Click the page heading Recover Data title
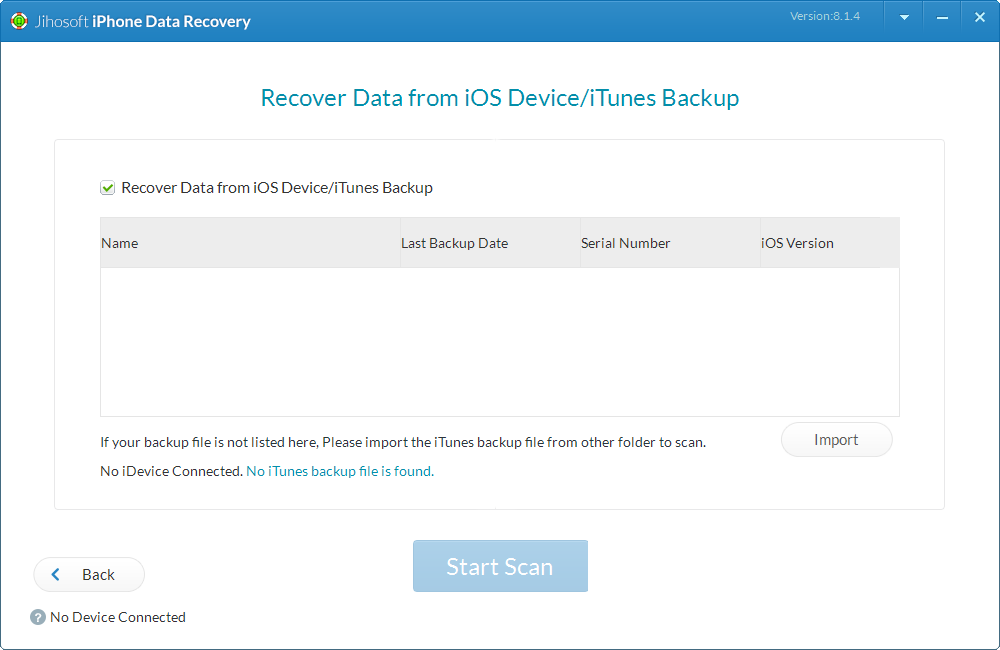Screen dimensions: 1000x650 500,98
